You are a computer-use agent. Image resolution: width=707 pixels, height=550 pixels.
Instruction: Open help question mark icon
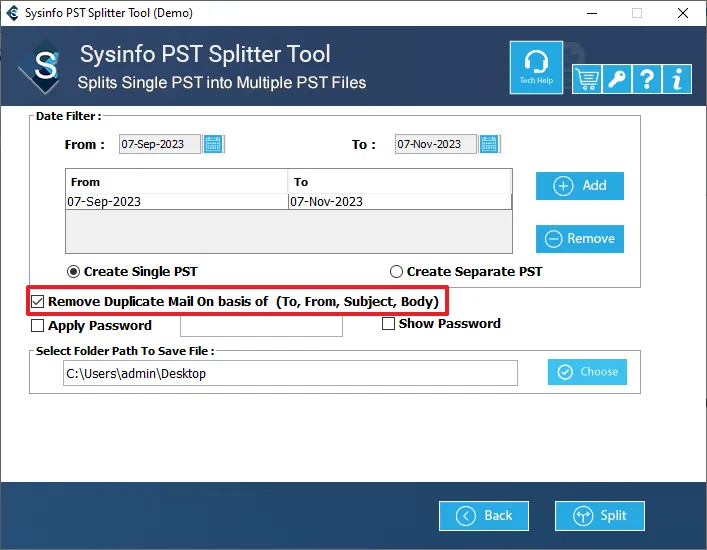(647, 79)
